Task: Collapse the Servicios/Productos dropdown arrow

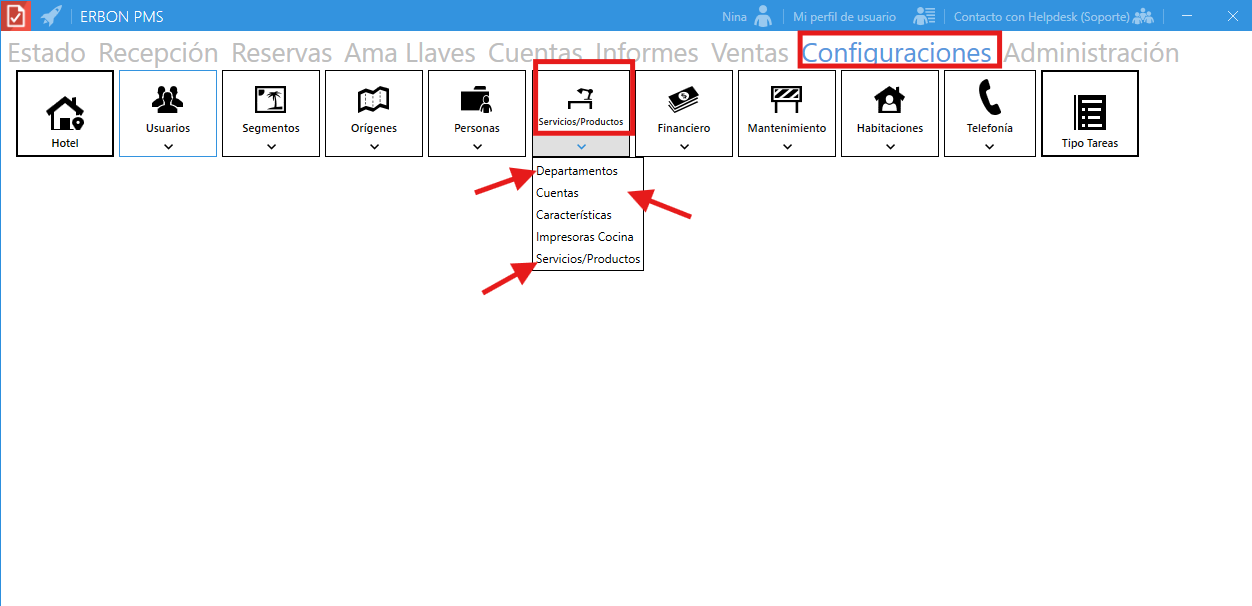Action: coord(581,146)
